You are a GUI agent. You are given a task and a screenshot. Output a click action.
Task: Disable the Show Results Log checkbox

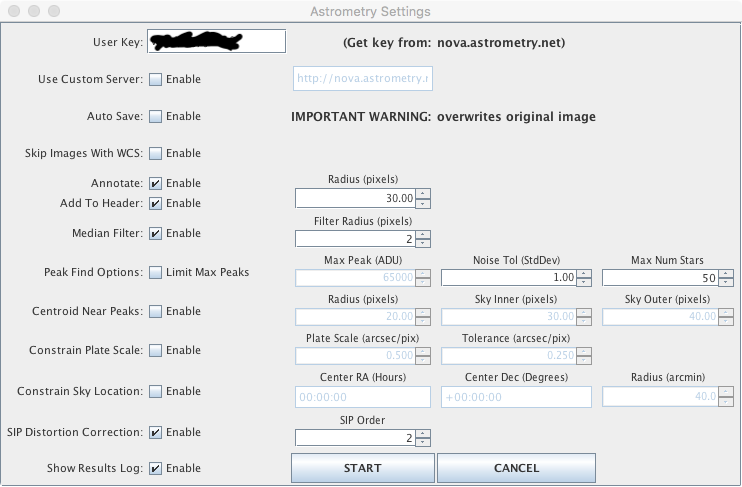point(155,468)
